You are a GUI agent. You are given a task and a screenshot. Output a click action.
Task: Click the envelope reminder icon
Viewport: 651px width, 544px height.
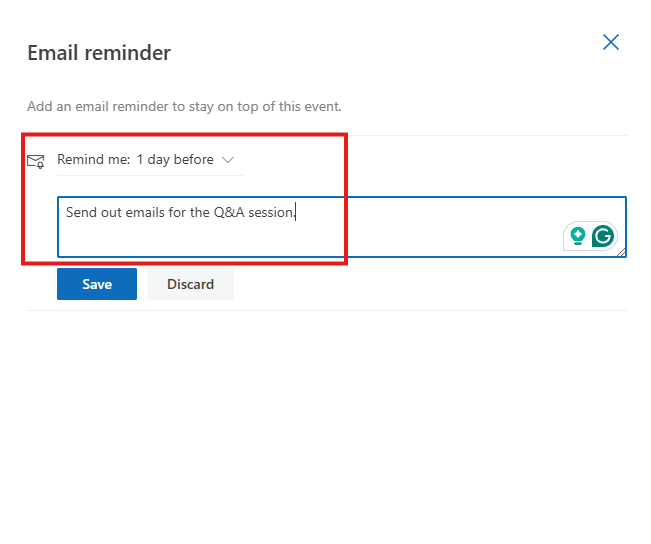(x=36, y=160)
